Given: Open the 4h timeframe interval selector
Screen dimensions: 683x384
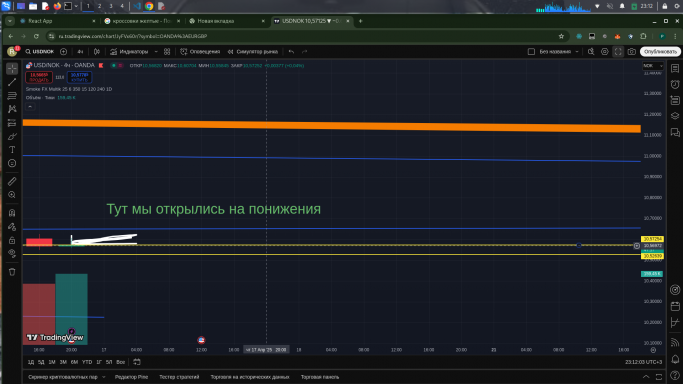Looking at the screenshot, I should coord(80,51).
